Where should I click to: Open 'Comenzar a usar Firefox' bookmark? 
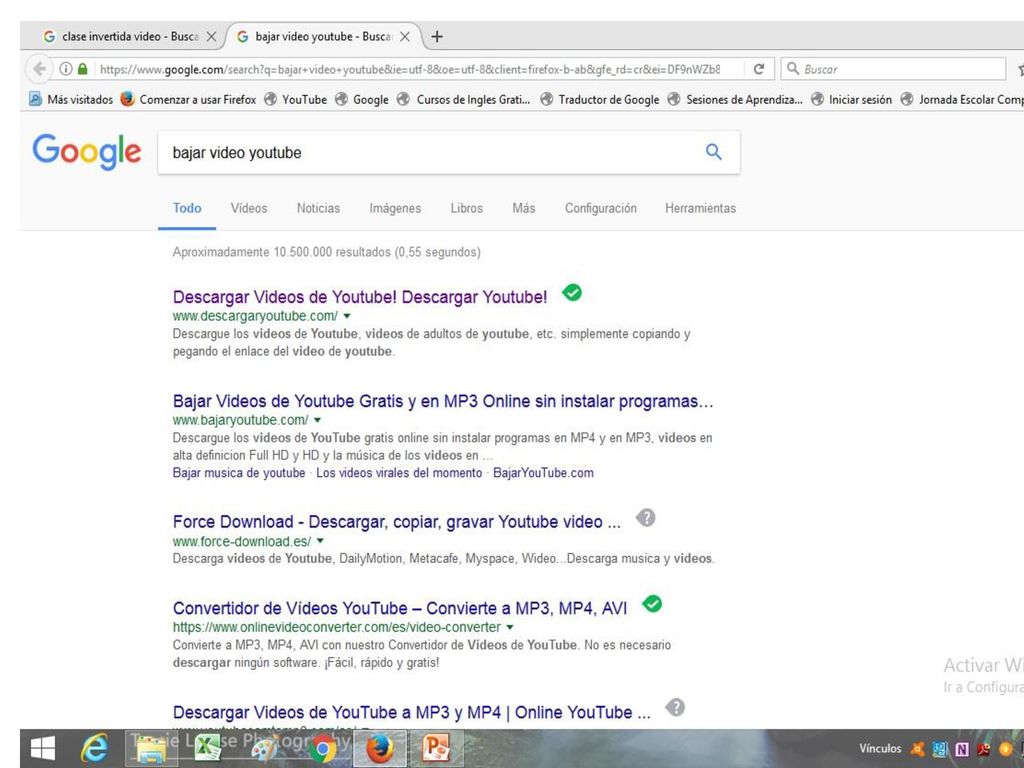pos(188,99)
